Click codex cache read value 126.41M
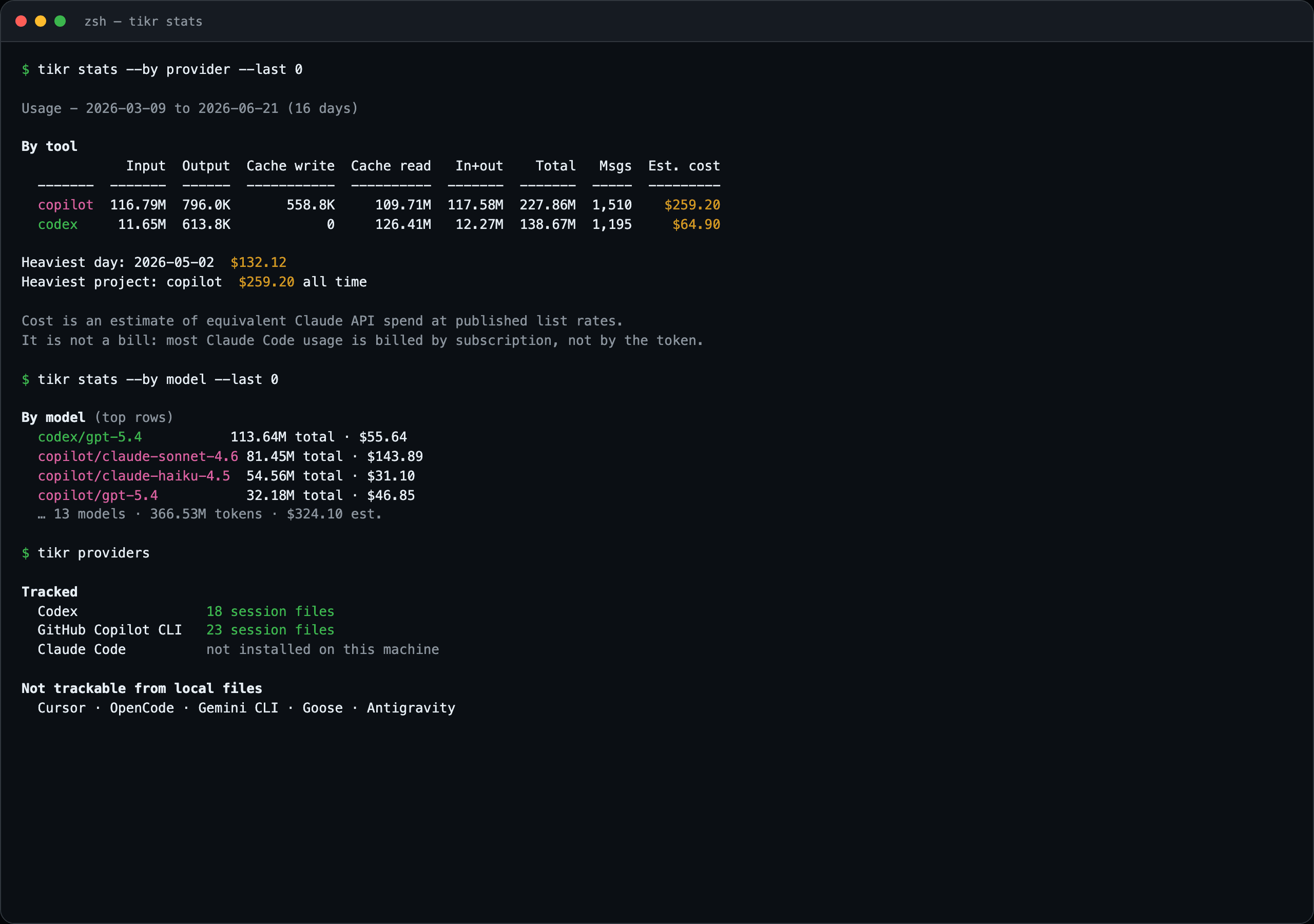Image resolution: width=1314 pixels, height=924 pixels. [x=403, y=224]
